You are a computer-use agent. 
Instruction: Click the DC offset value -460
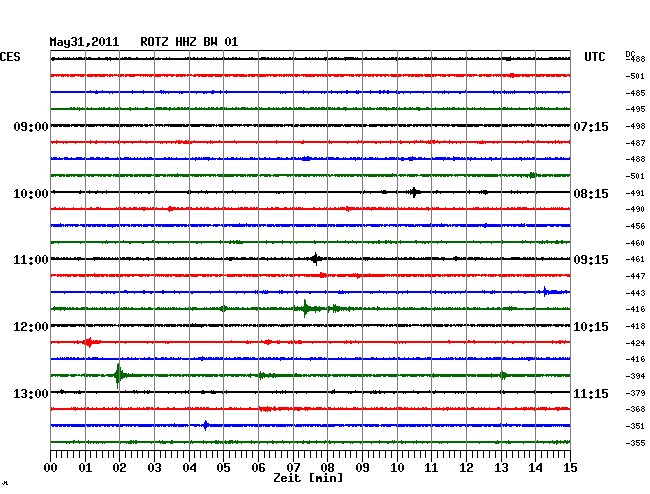tap(635, 243)
